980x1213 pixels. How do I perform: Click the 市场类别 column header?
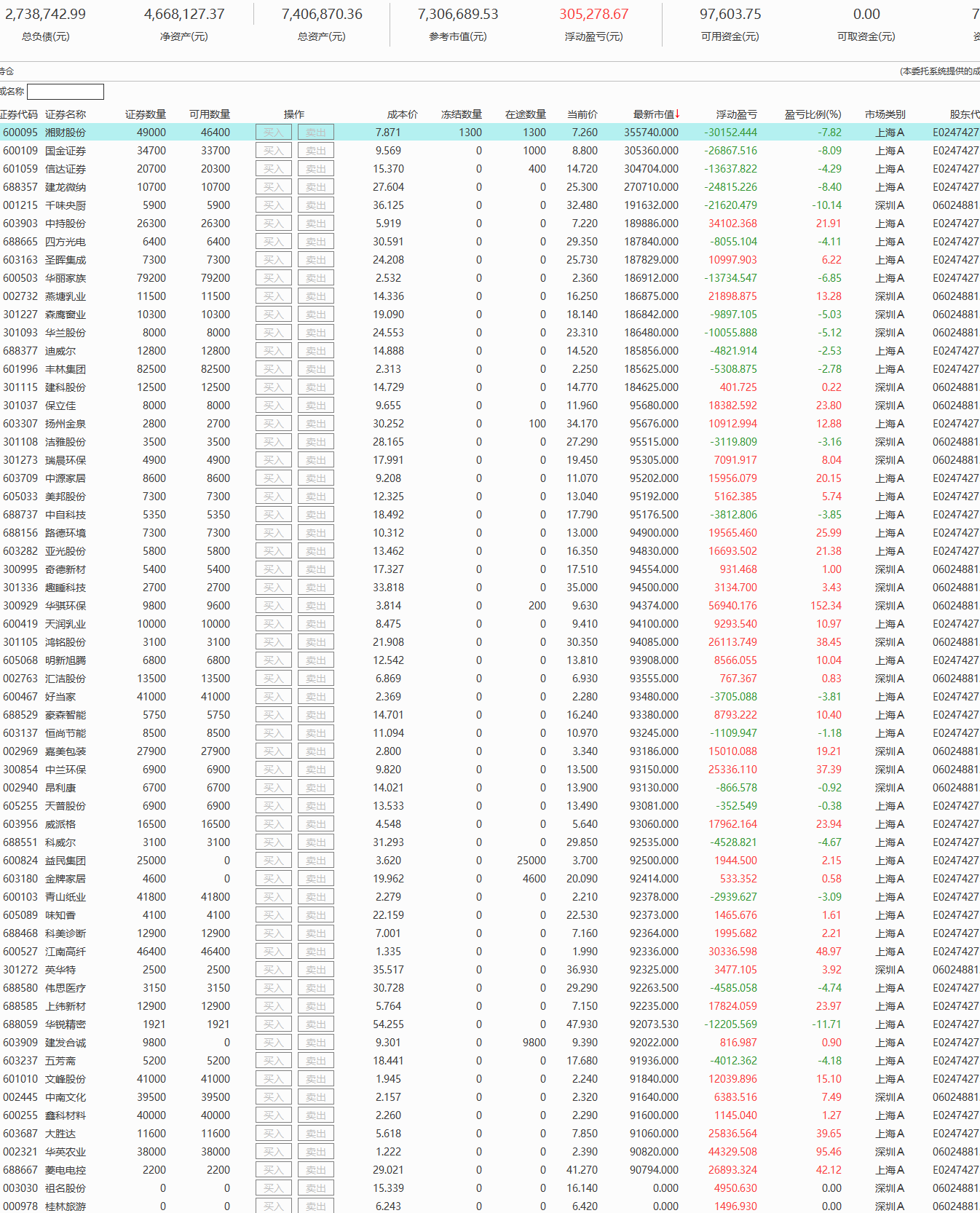tap(885, 114)
